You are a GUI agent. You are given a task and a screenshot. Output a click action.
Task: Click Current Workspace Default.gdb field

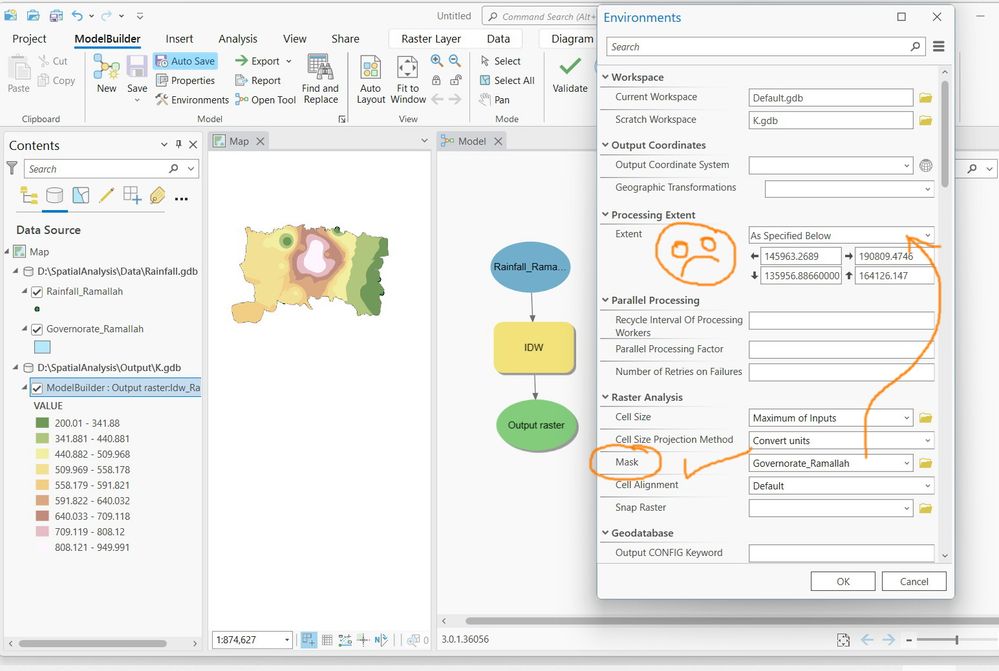pyautogui.click(x=831, y=98)
